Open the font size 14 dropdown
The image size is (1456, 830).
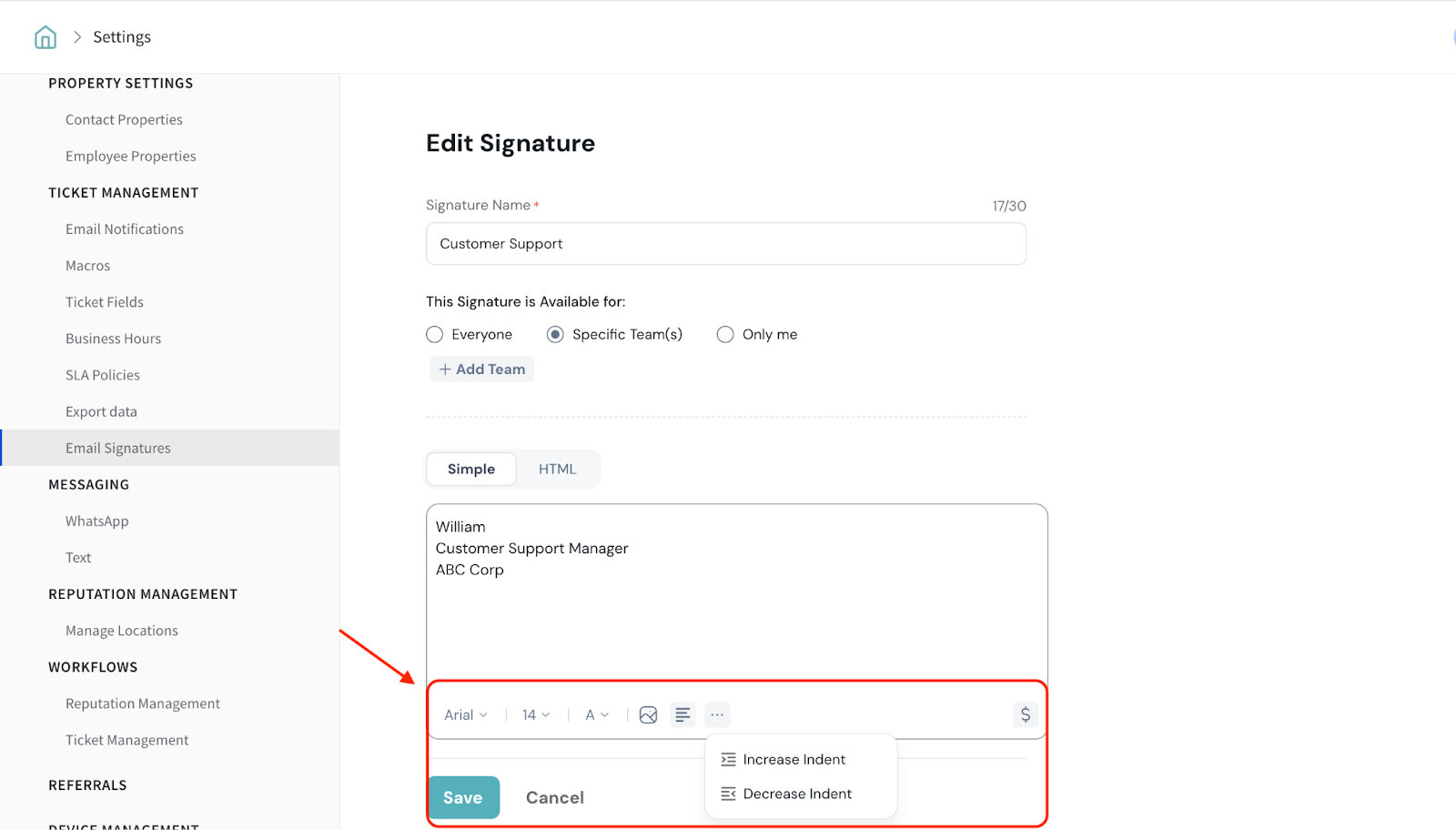[x=535, y=715]
